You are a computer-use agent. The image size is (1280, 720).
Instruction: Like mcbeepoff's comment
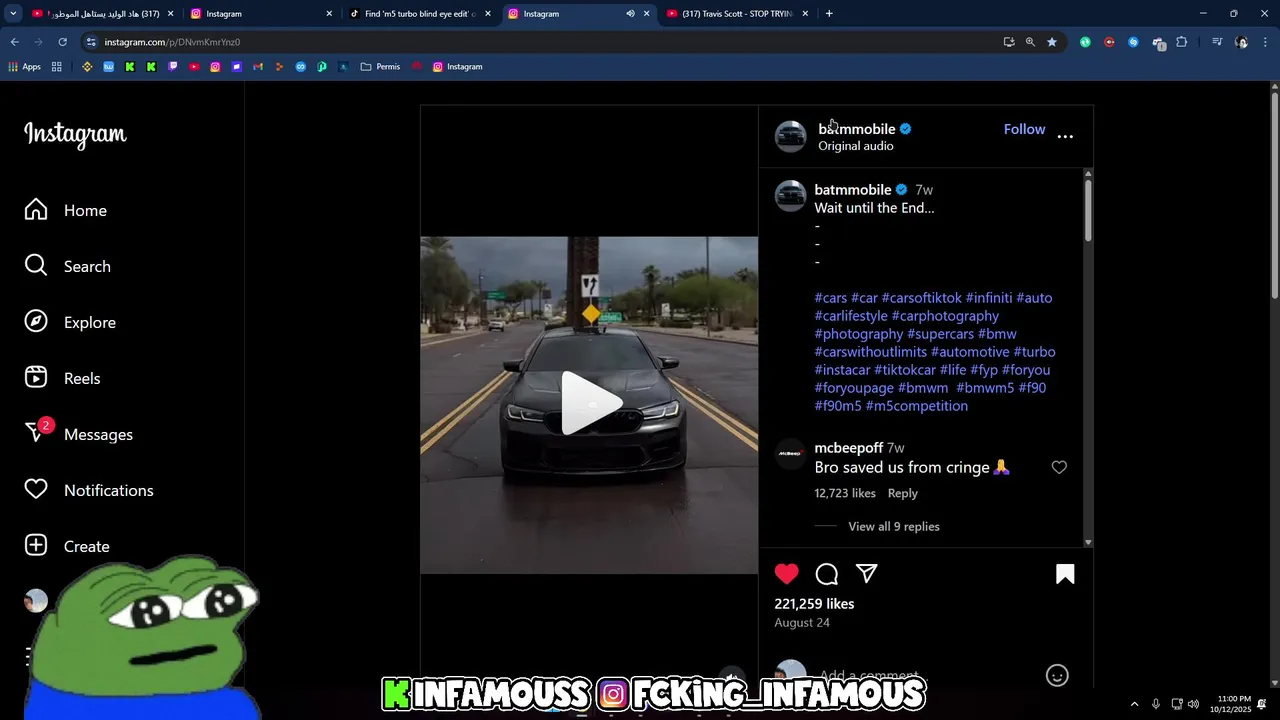1059,467
